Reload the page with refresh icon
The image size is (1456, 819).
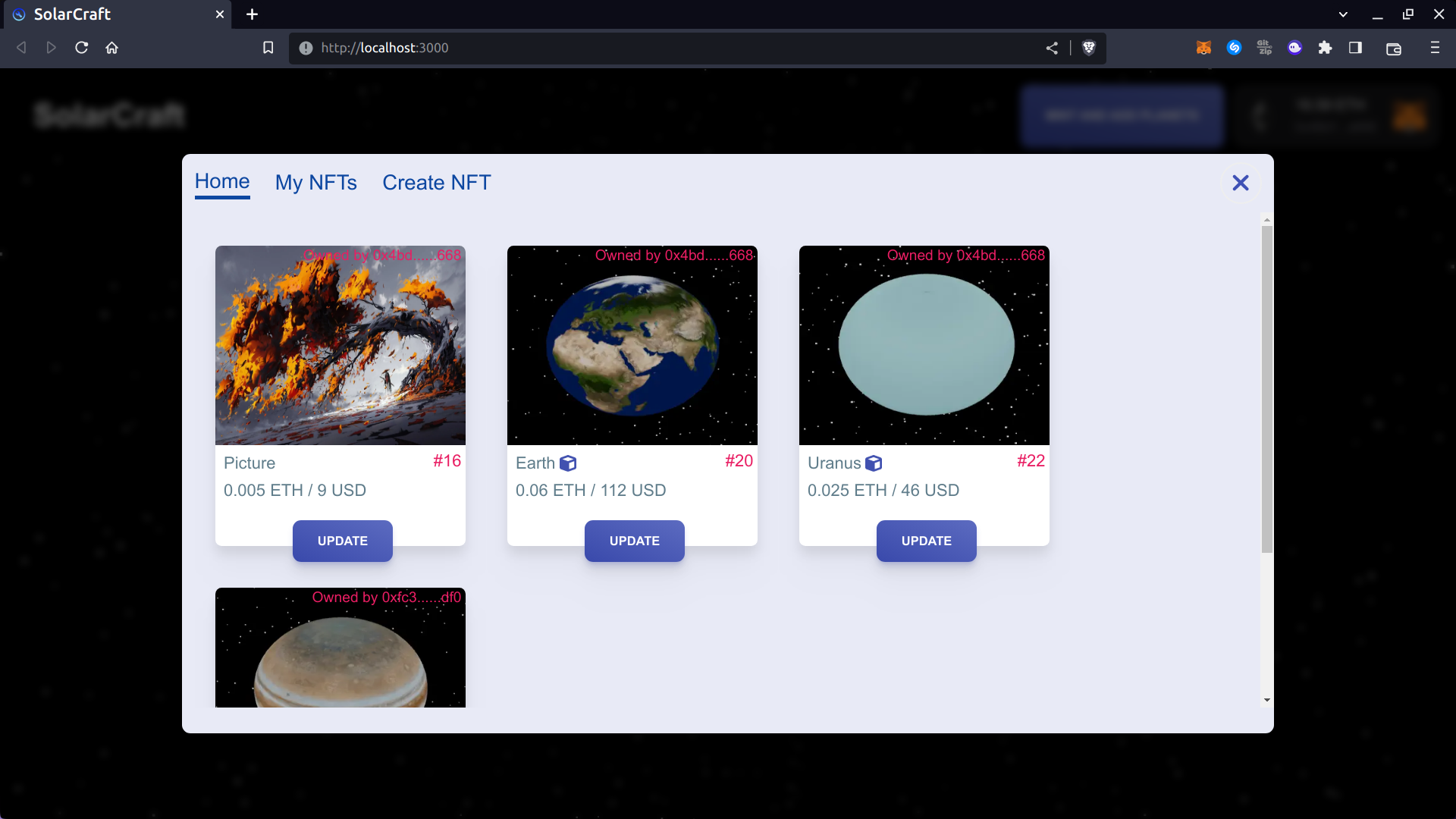tap(82, 48)
